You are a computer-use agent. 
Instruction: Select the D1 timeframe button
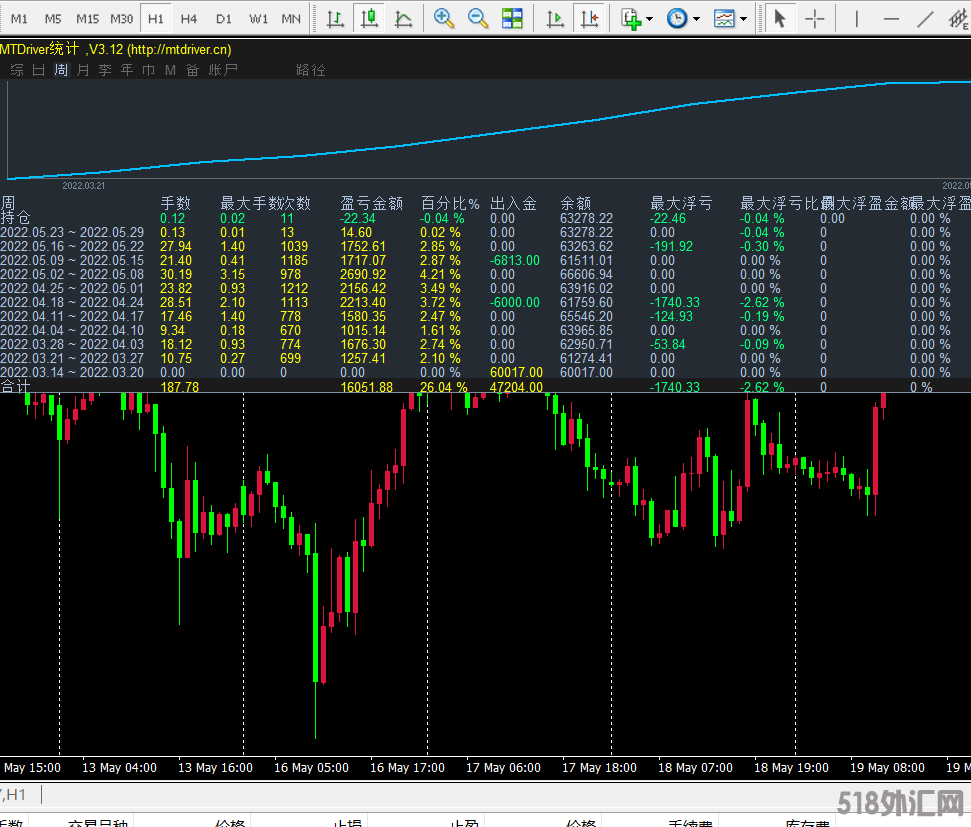click(x=224, y=18)
